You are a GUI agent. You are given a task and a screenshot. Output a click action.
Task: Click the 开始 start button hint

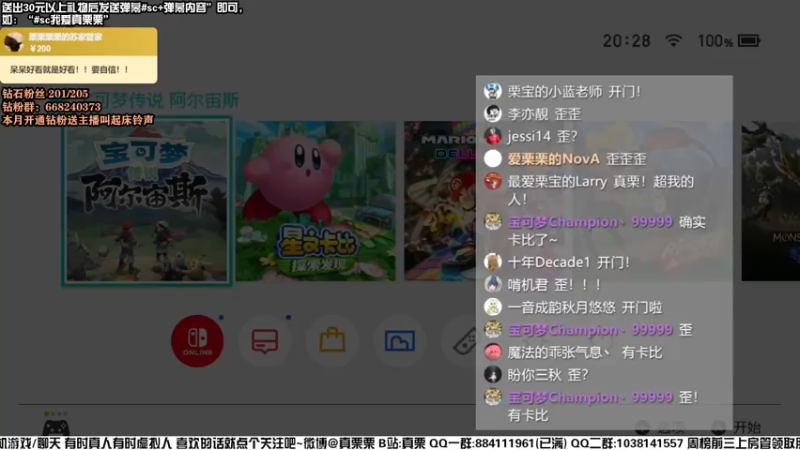747,427
